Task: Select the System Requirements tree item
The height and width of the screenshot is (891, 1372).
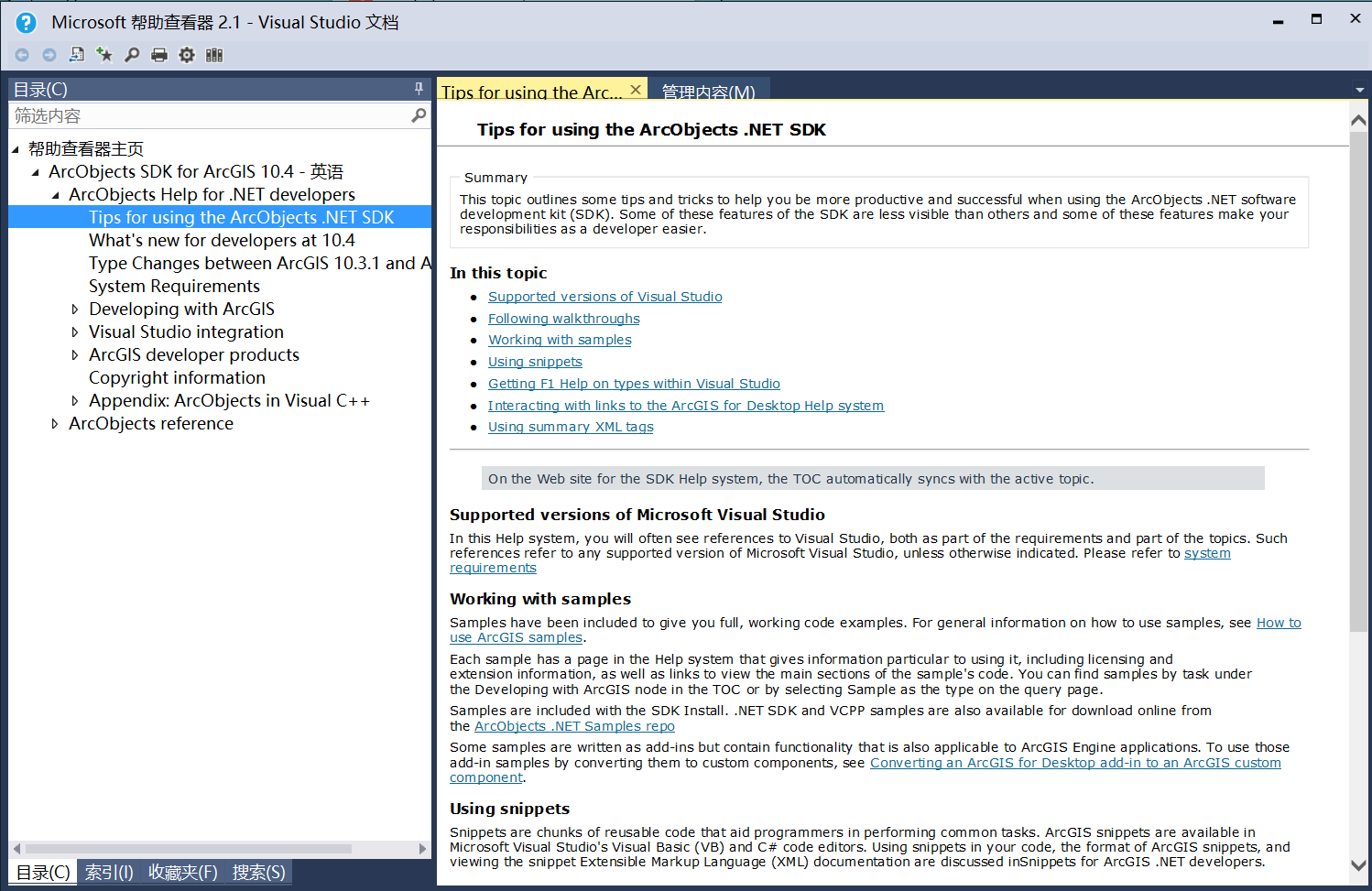Action: pyautogui.click(x=174, y=287)
